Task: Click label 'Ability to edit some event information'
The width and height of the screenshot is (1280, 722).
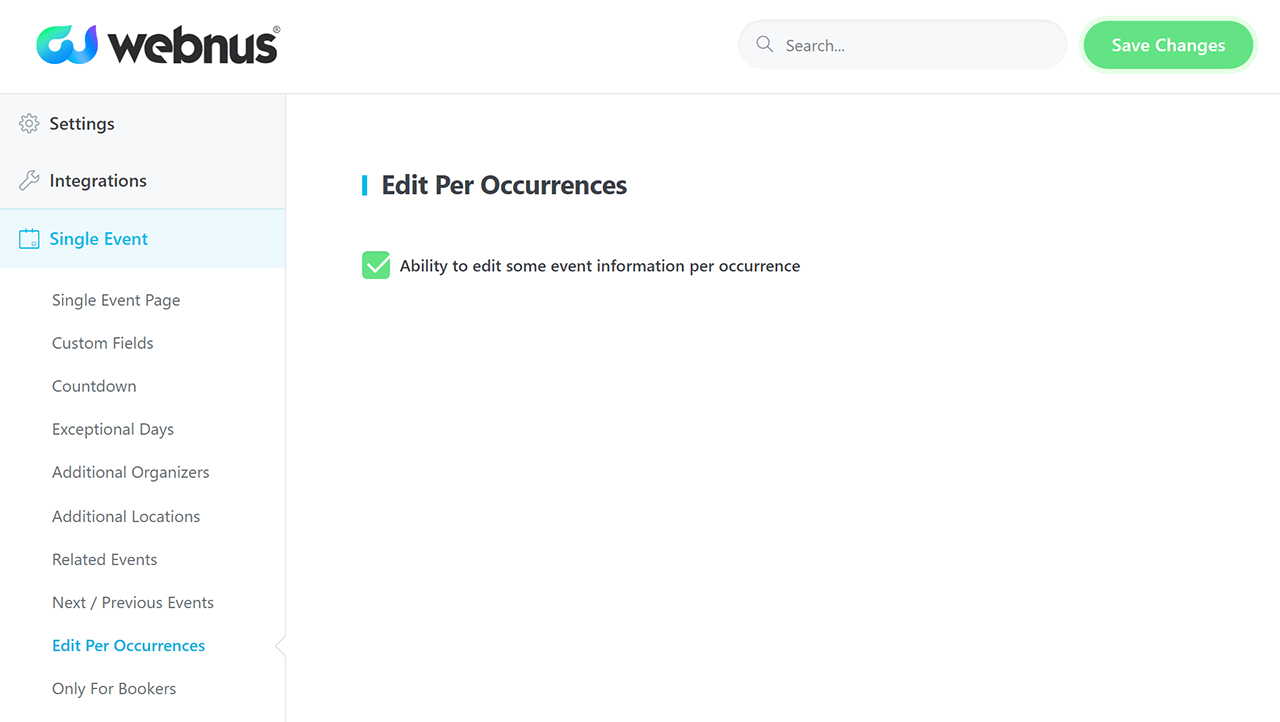Action: (600, 266)
